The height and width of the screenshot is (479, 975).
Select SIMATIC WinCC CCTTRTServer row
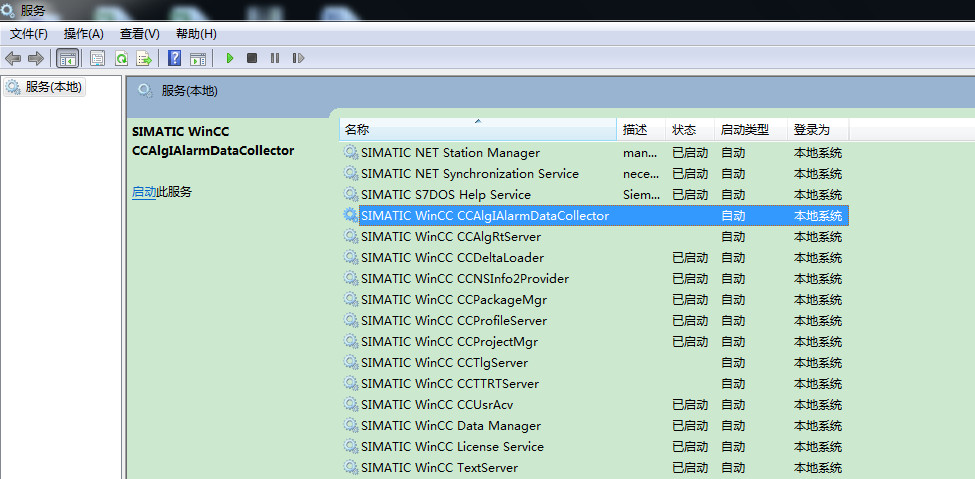pos(594,384)
